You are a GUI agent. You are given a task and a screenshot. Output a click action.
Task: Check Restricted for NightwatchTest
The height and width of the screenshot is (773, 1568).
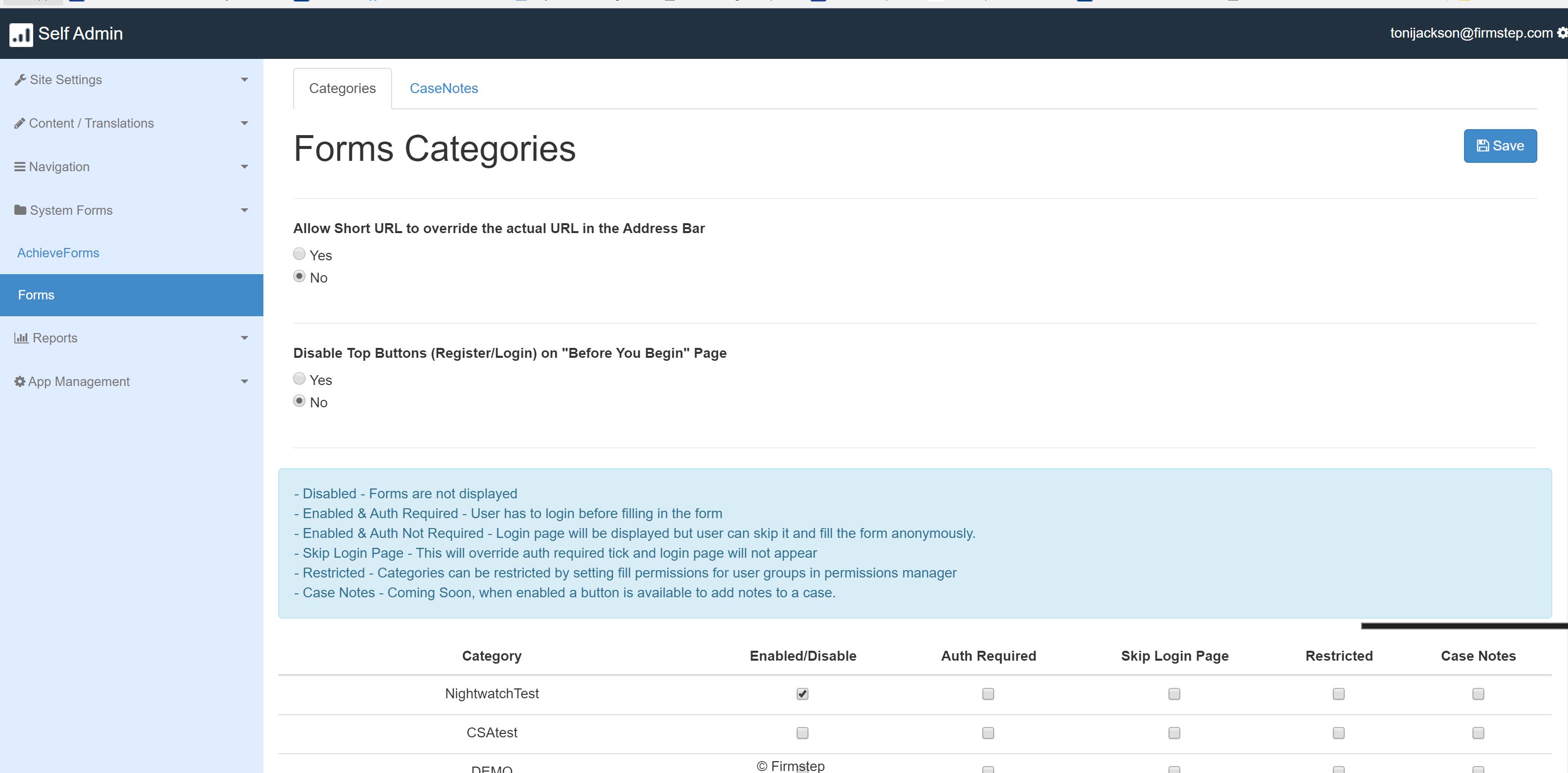[x=1339, y=694]
